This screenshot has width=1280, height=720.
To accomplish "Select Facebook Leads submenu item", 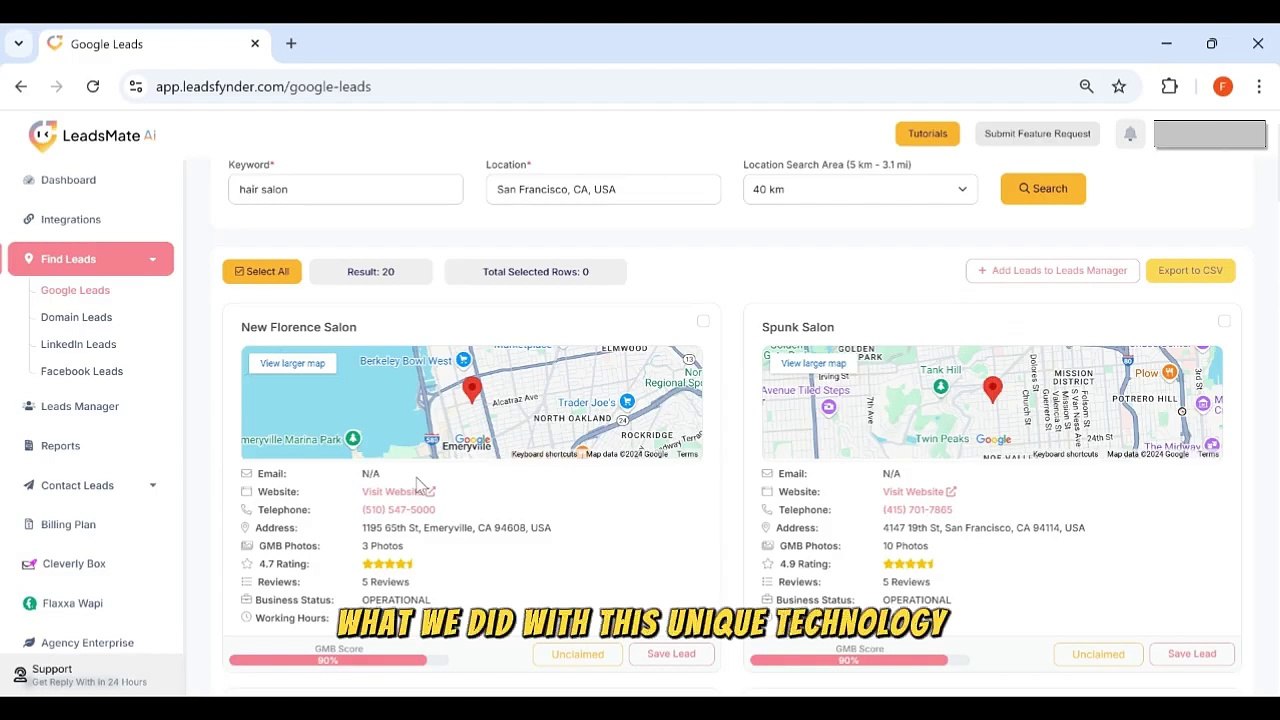I will pyautogui.click(x=82, y=371).
